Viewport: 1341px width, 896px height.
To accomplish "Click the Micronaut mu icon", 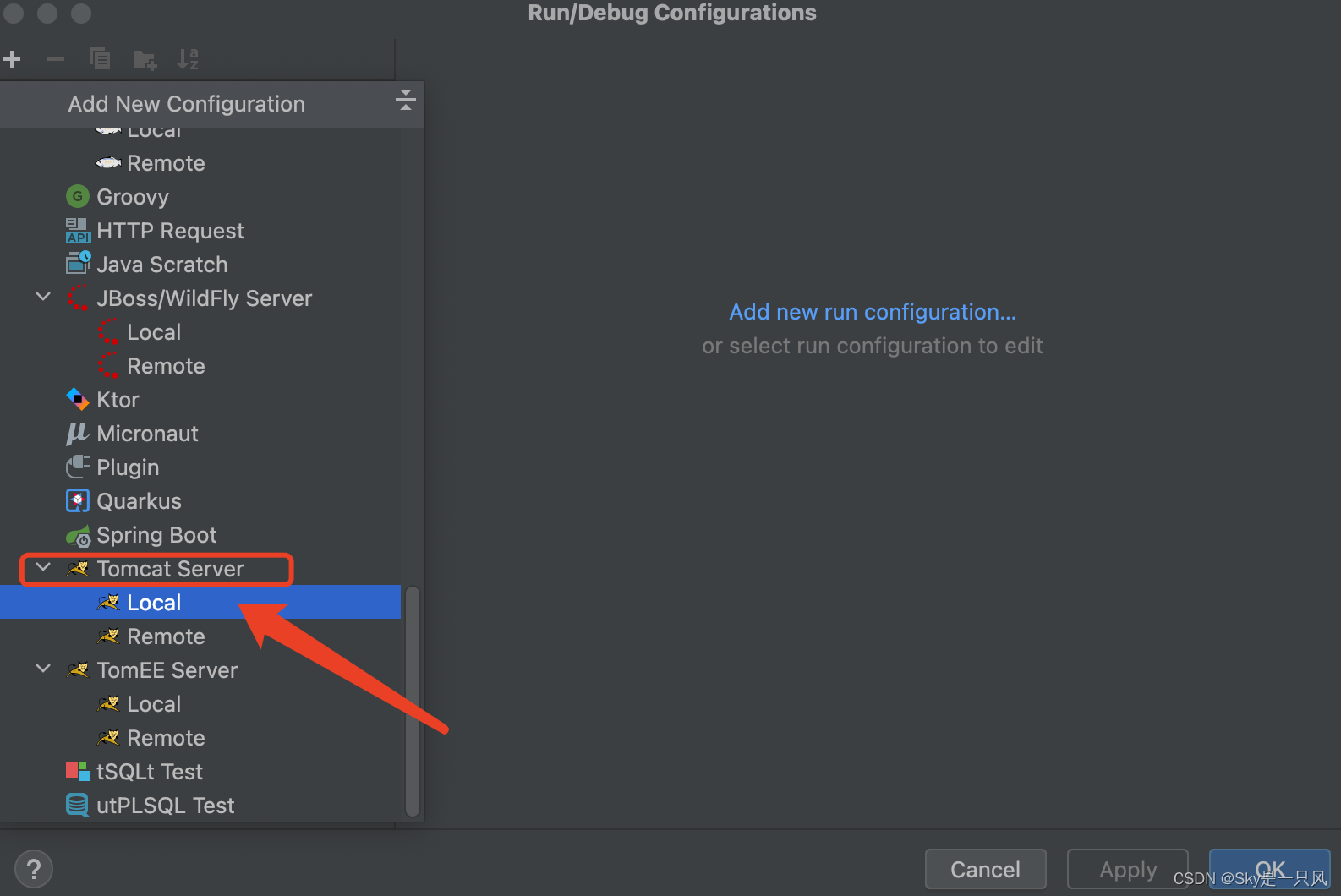I will coord(78,434).
